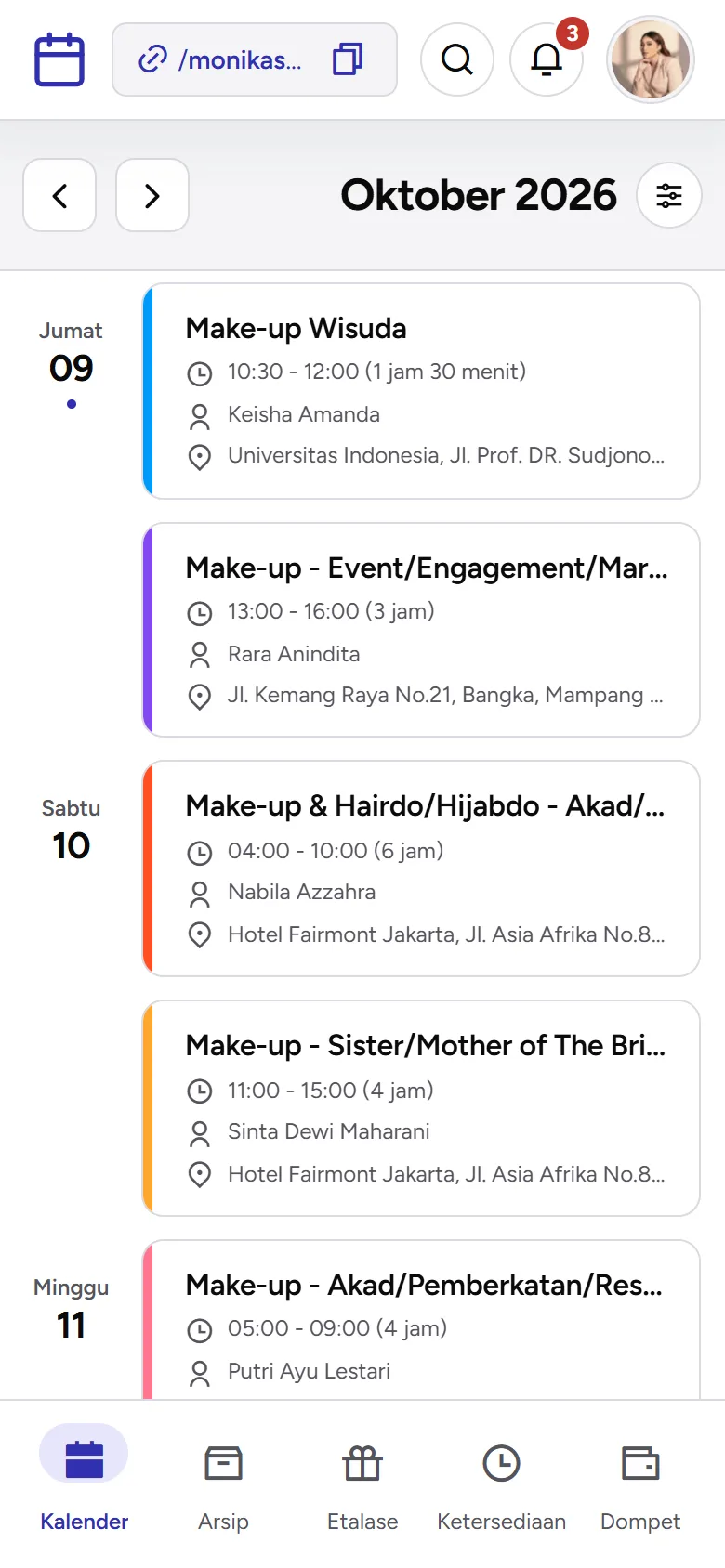
Task: Open notifications bell with 3 badge
Action: click(x=547, y=60)
